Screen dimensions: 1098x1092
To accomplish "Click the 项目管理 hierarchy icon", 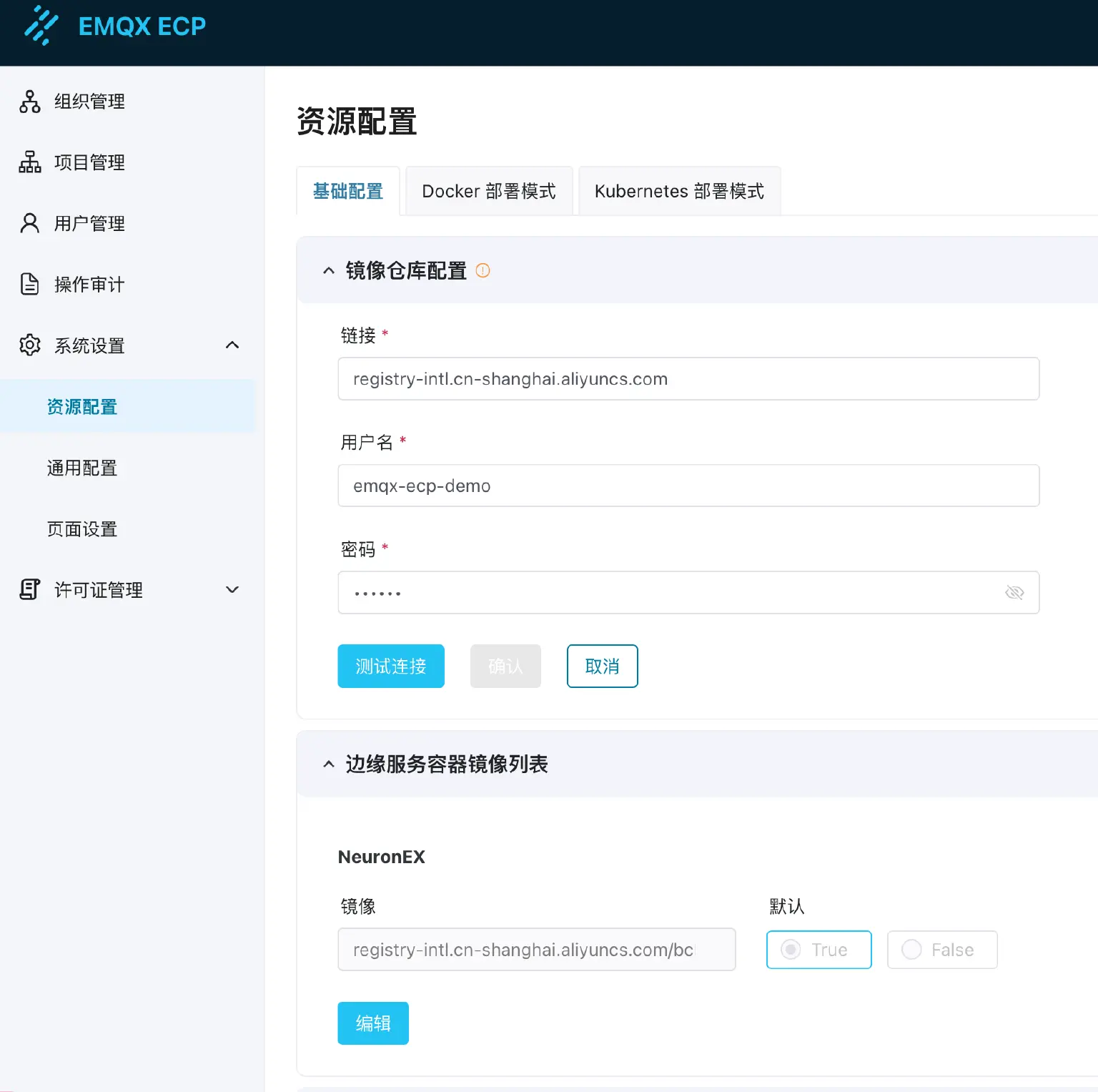I will tap(30, 162).
